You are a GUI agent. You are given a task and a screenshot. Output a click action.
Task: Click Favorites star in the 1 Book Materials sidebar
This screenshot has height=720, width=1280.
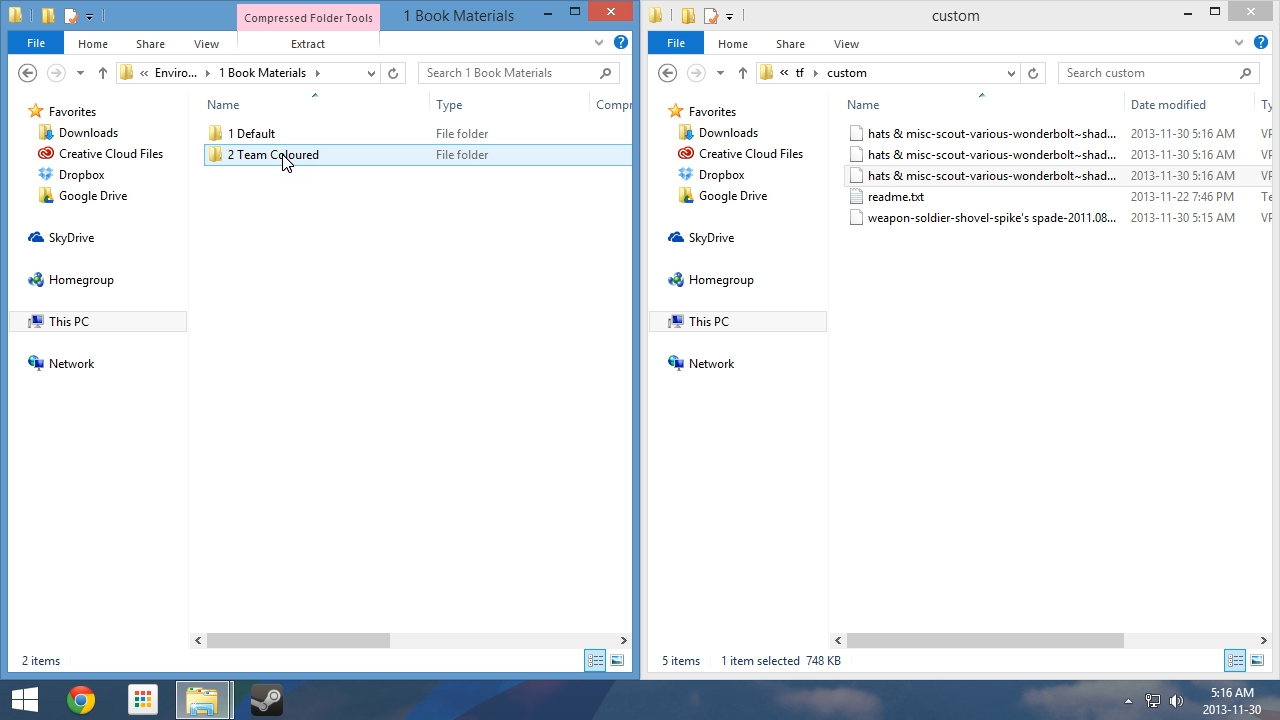click(x=36, y=112)
